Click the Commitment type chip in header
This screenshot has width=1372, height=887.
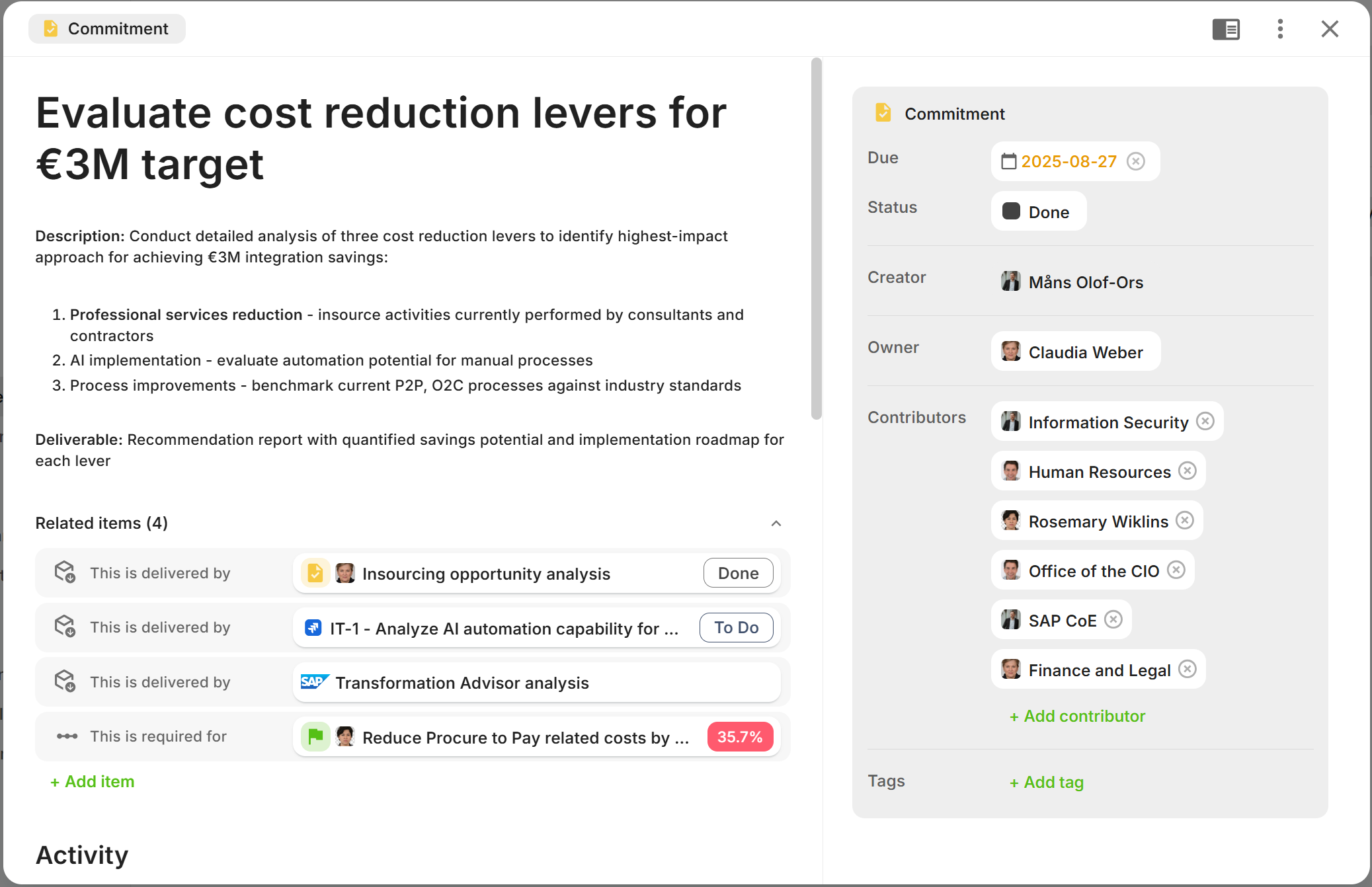107,29
